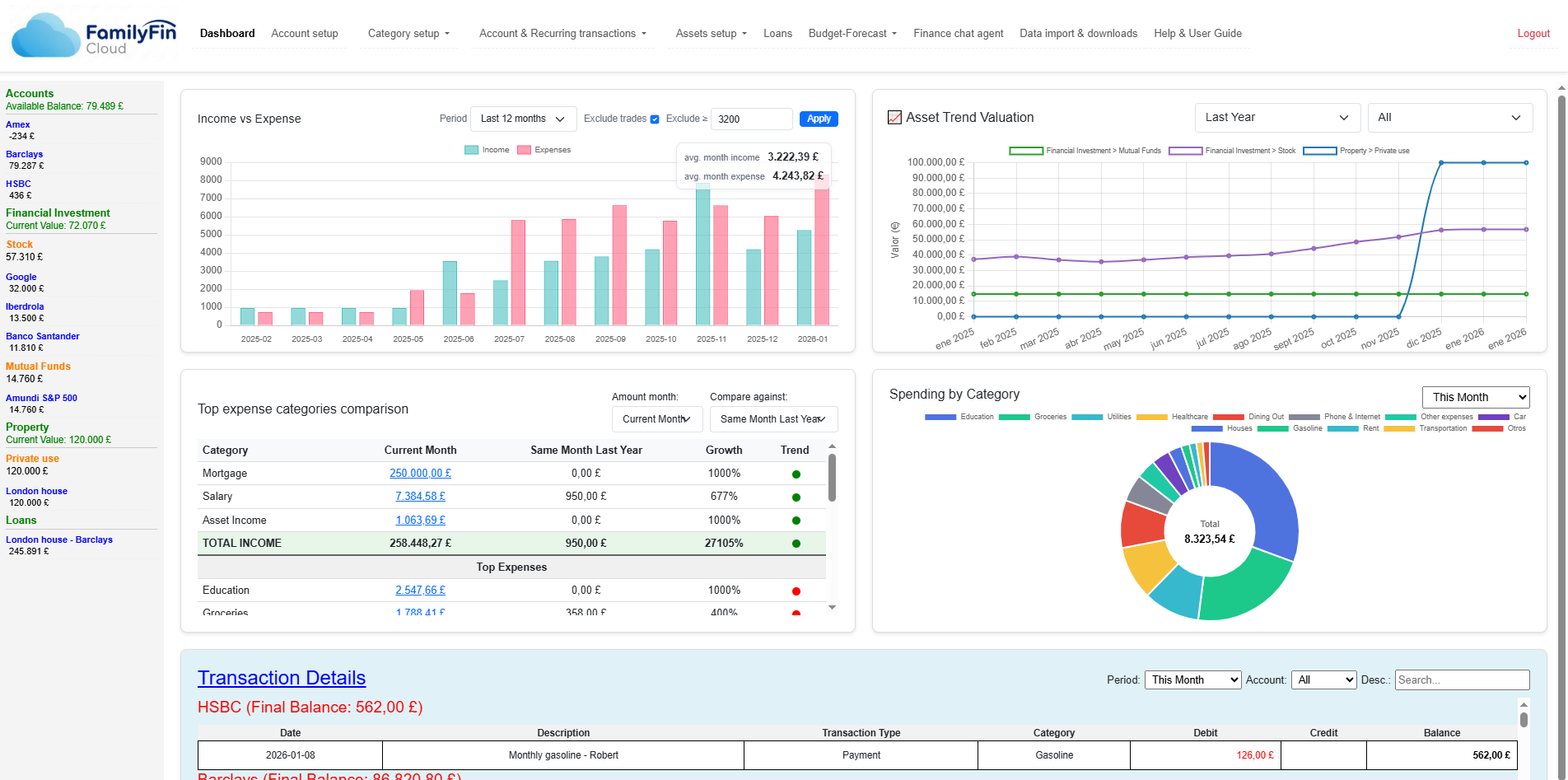
Task: Open the Dashboard menu item
Action: (x=227, y=34)
